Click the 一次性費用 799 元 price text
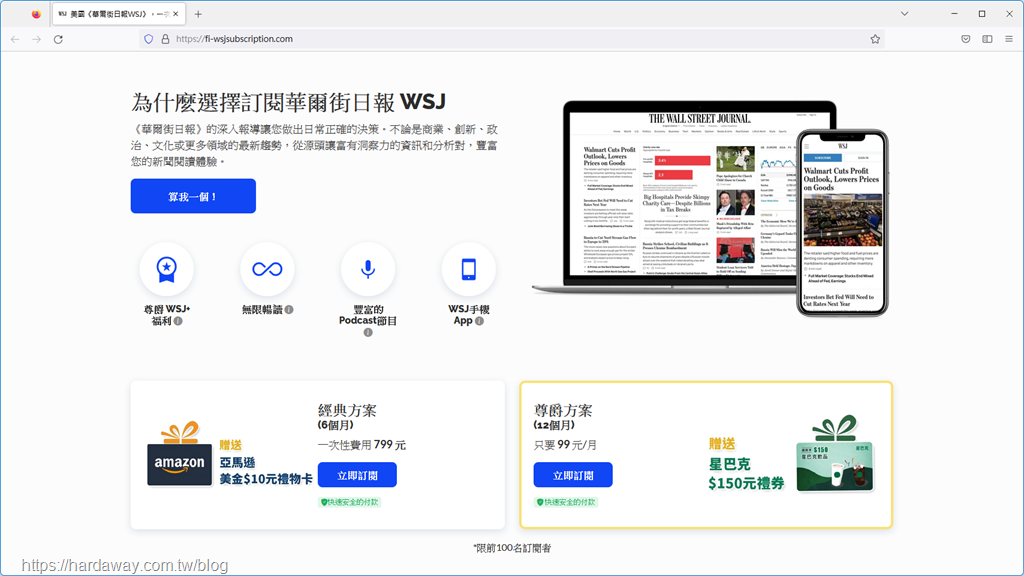1024x576 pixels. pyautogui.click(x=362, y=445)
